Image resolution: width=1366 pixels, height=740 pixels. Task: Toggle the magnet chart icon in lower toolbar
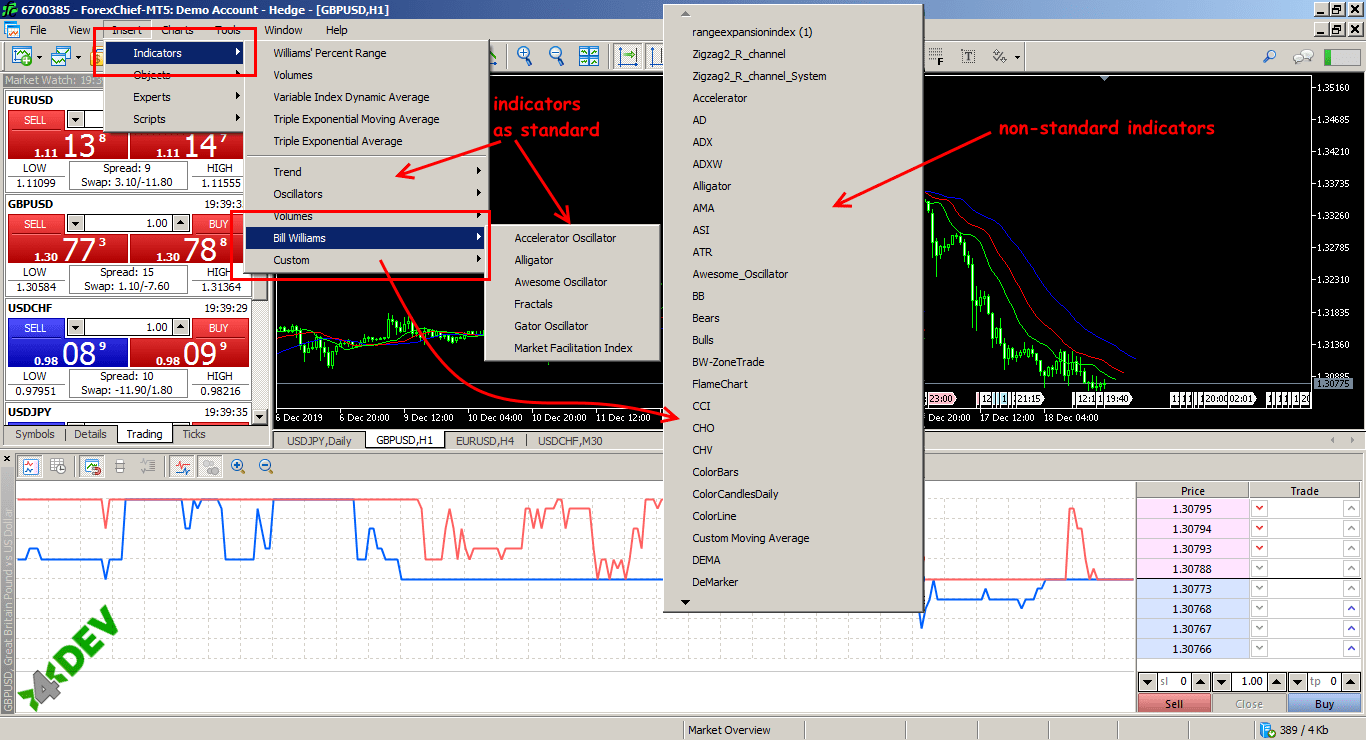tap(93, 466)
